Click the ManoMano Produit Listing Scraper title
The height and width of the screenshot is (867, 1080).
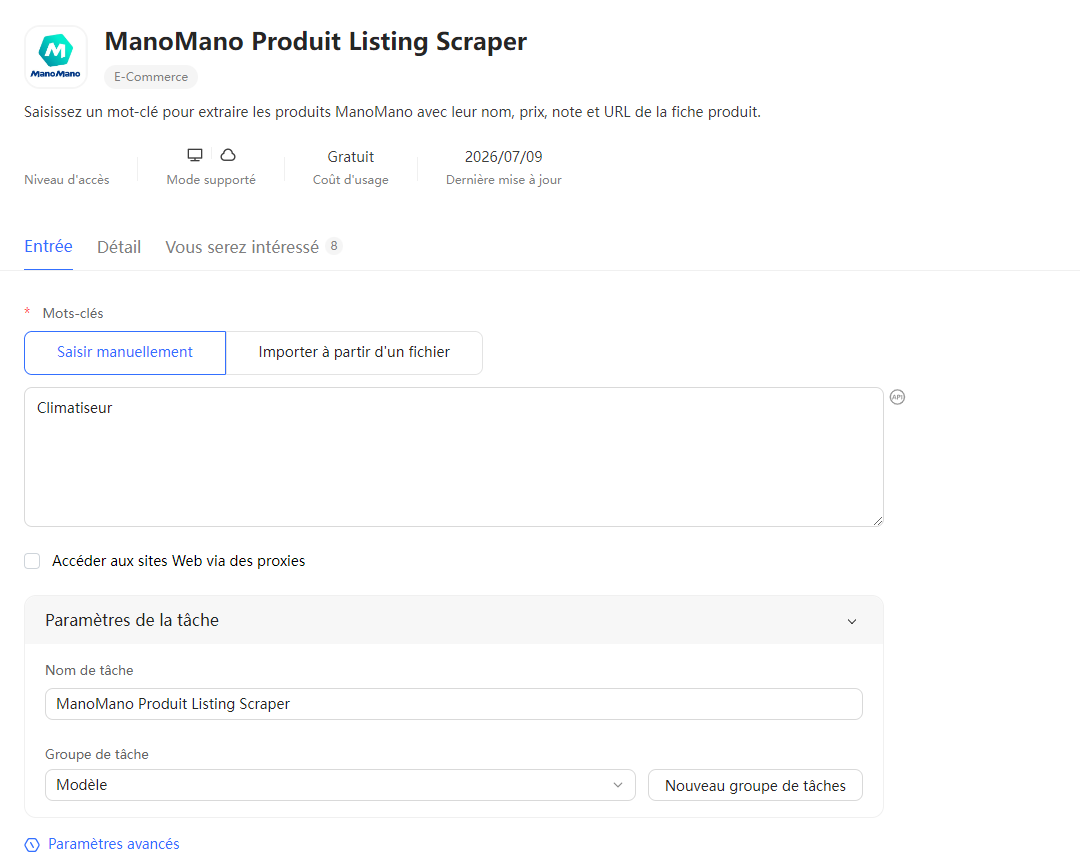[315, 41]
